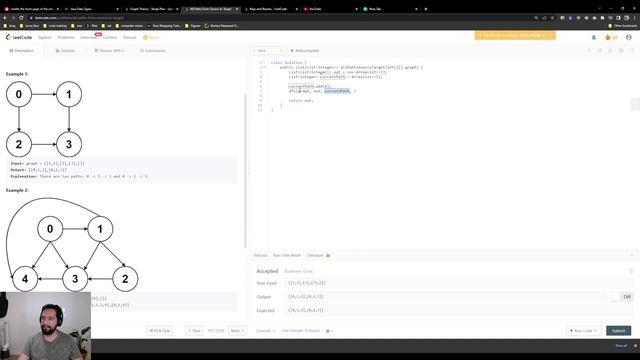Screen dimensions: 640x360
Task: Go back in the browser
Action: click(x=5, y=18)
